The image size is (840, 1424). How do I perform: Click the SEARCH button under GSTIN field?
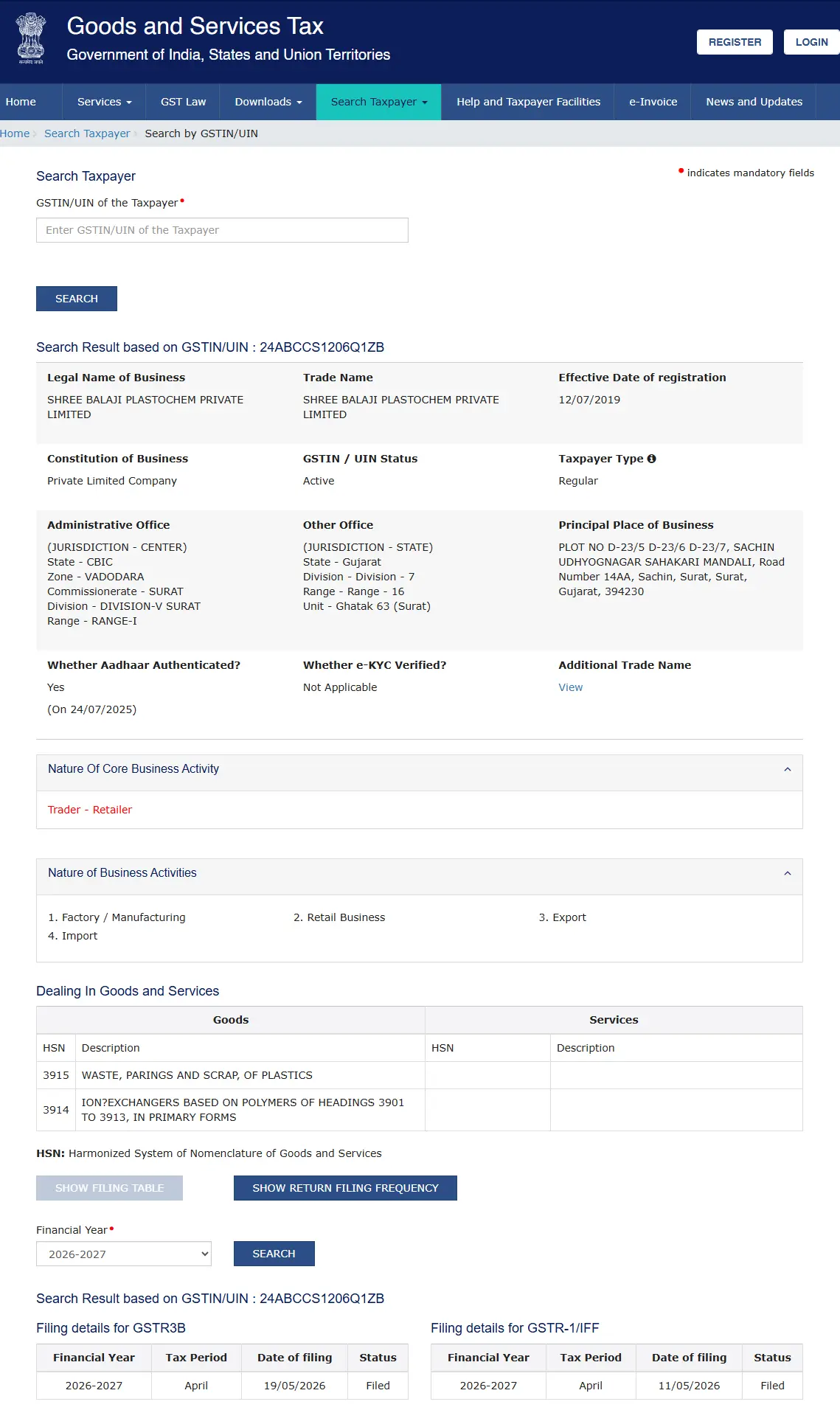77,299
